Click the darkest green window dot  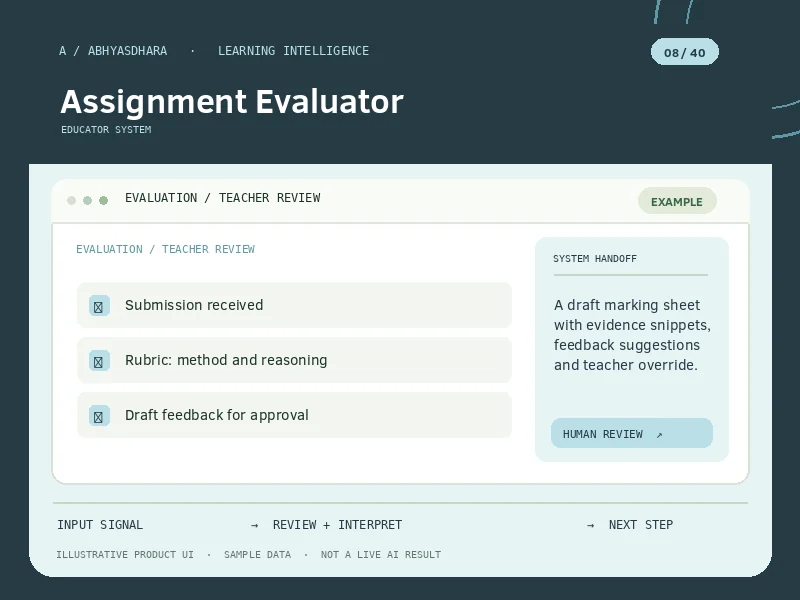click(x=104, y=200)
